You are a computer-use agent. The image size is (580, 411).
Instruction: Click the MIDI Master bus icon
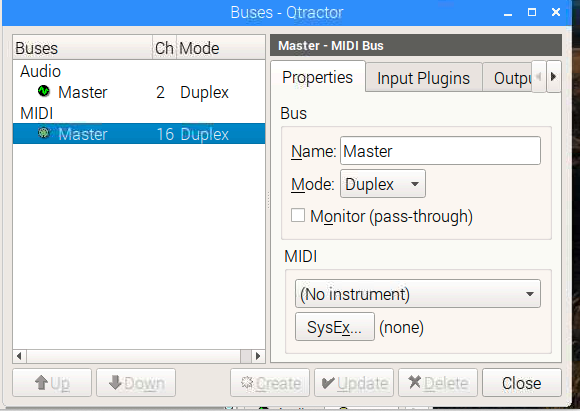tap(44, 132)
